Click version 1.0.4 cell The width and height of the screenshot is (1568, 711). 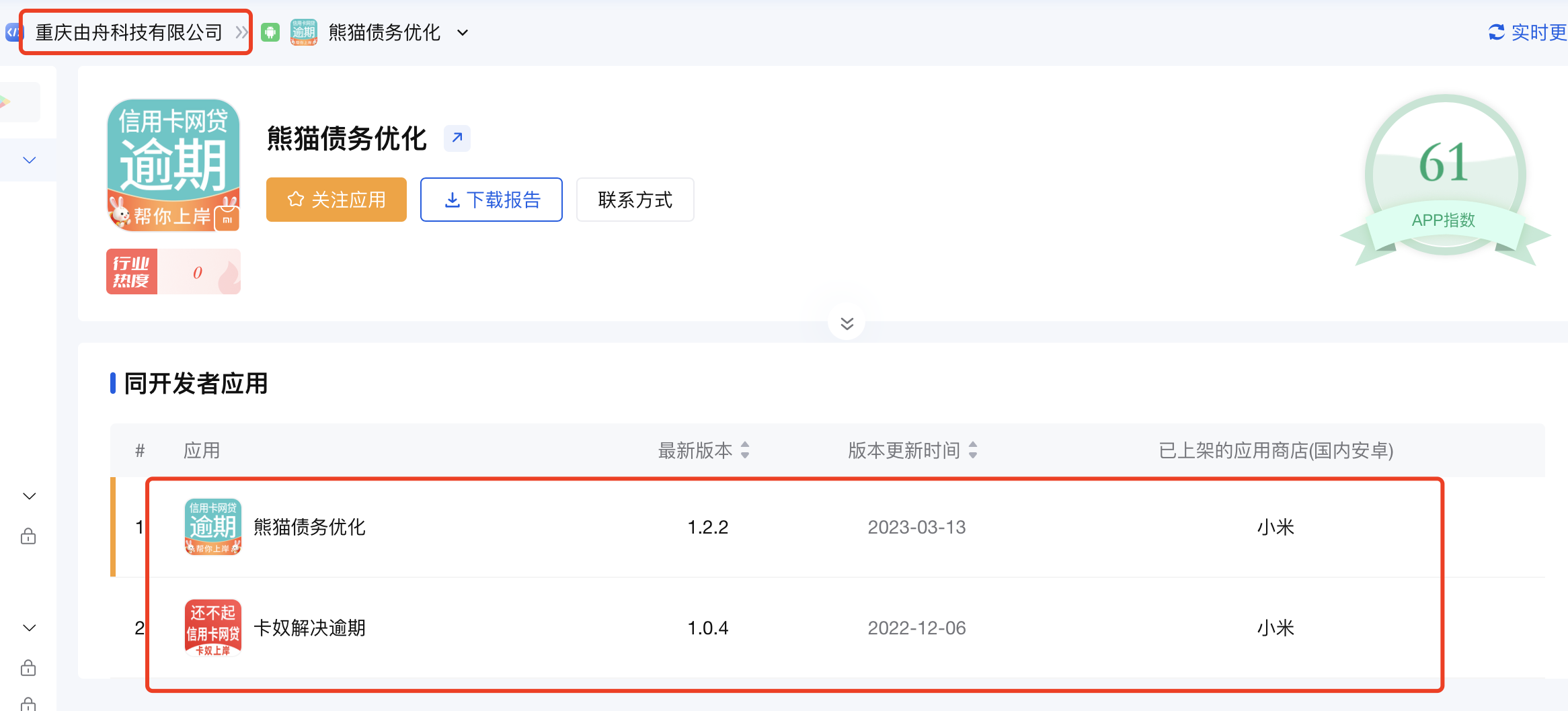point(708,628)
